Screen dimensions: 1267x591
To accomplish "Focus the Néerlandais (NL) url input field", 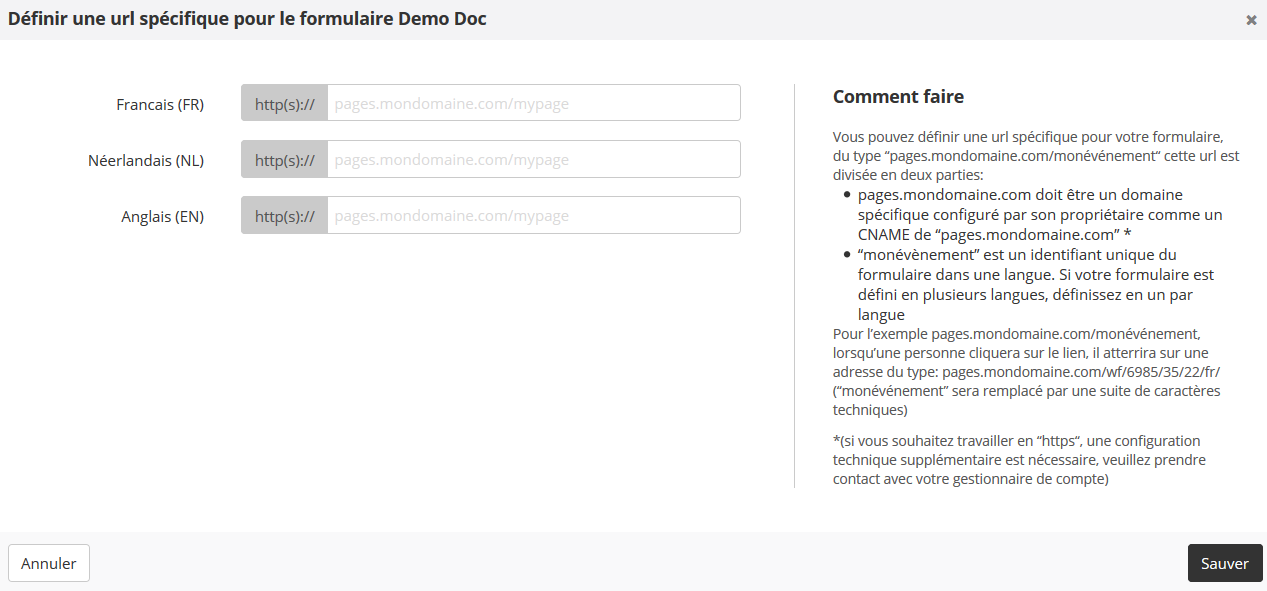I will (533, 159).
